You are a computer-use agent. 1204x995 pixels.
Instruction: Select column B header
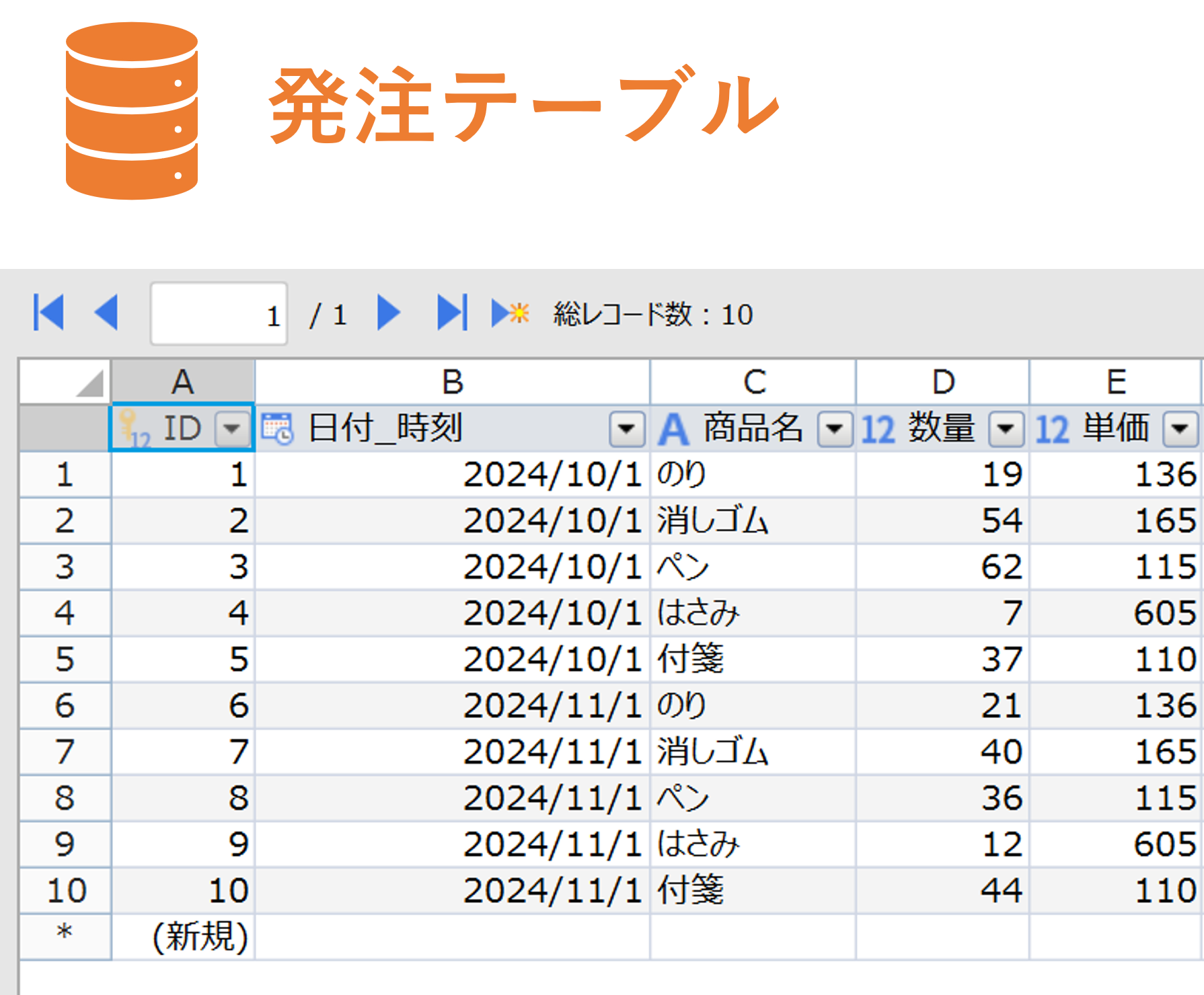453,381
